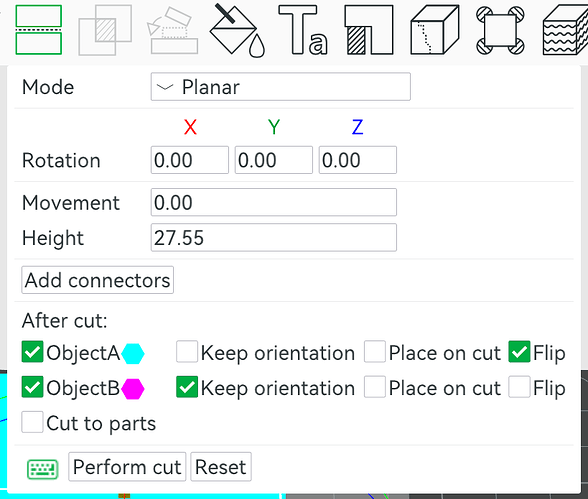Enable Place on cut for ObjectA
This screenshot has width=588, height=499.
click(x=375, y=352)
